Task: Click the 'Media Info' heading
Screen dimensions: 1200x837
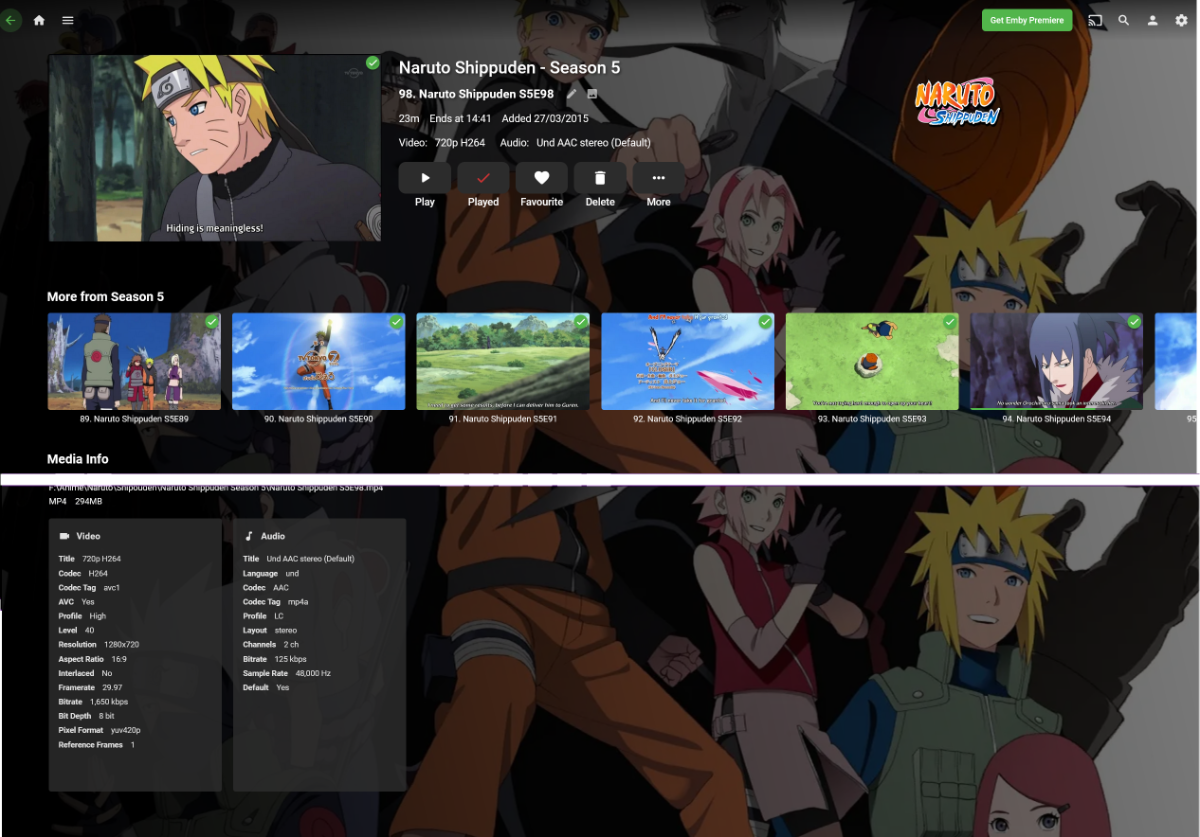Action: click(x=78, y=459)
